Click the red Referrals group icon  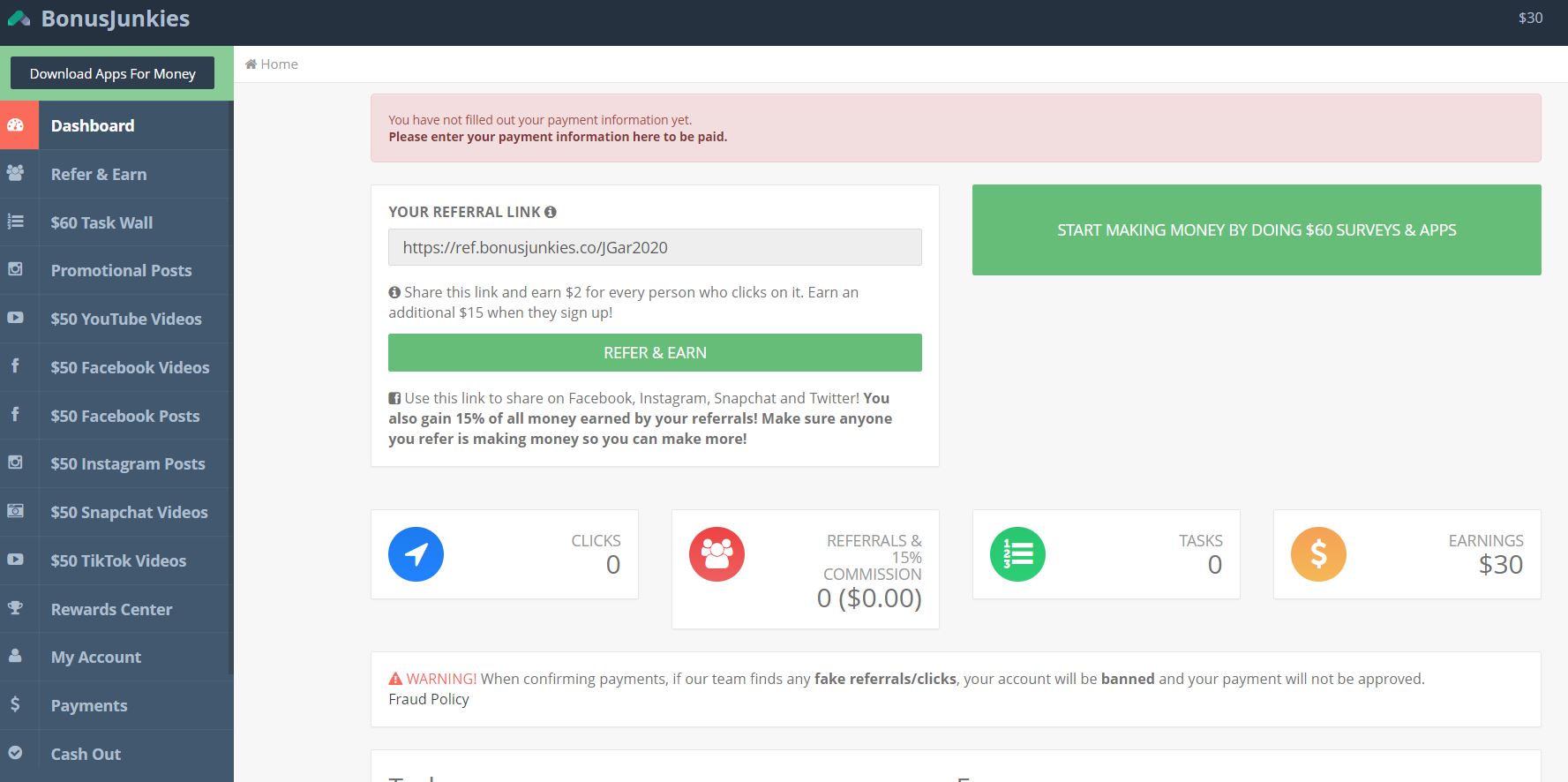tap(716, 554)
